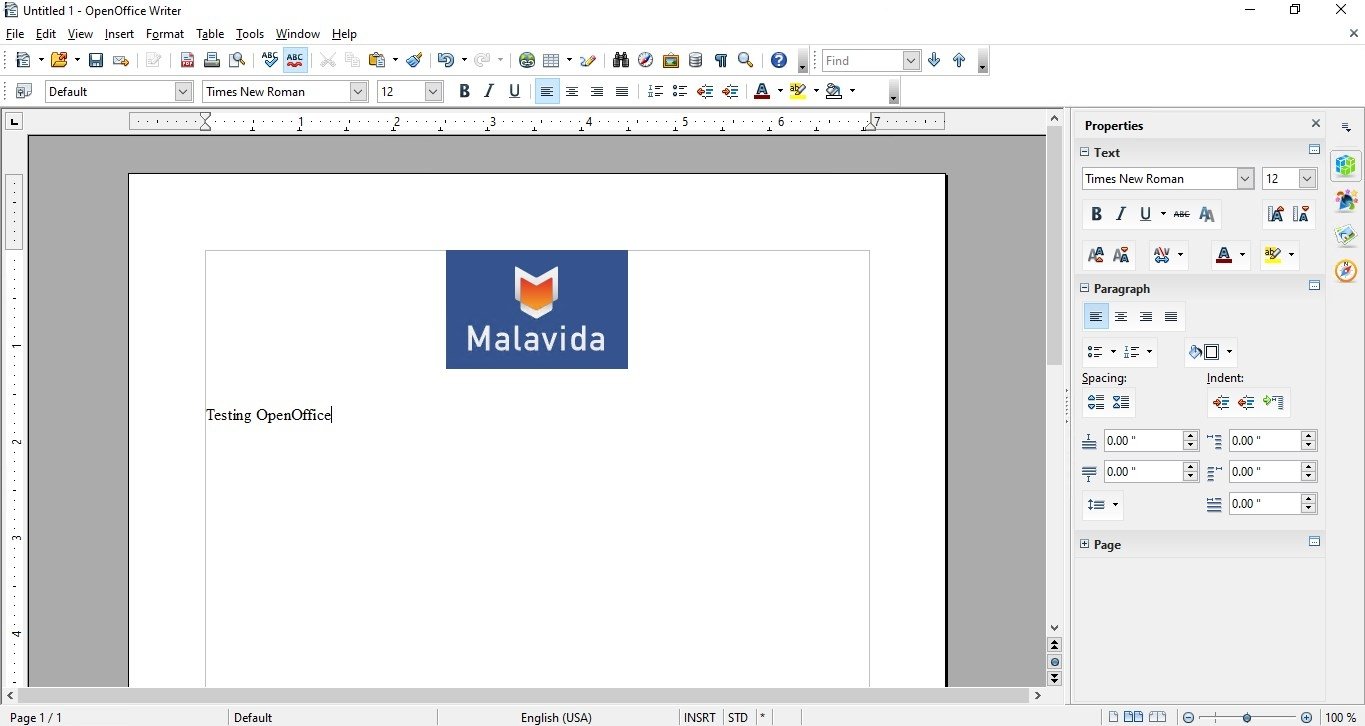Insert a hyperlink using the globe icon
The height and width of the screenshot is (726, 1365).
527,60
